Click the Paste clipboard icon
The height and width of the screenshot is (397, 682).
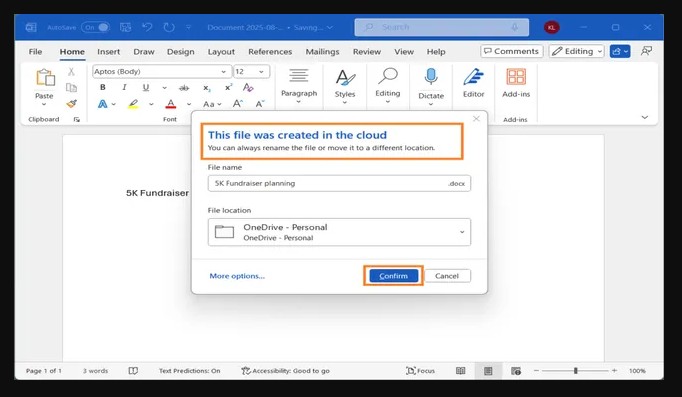point(45,78)
